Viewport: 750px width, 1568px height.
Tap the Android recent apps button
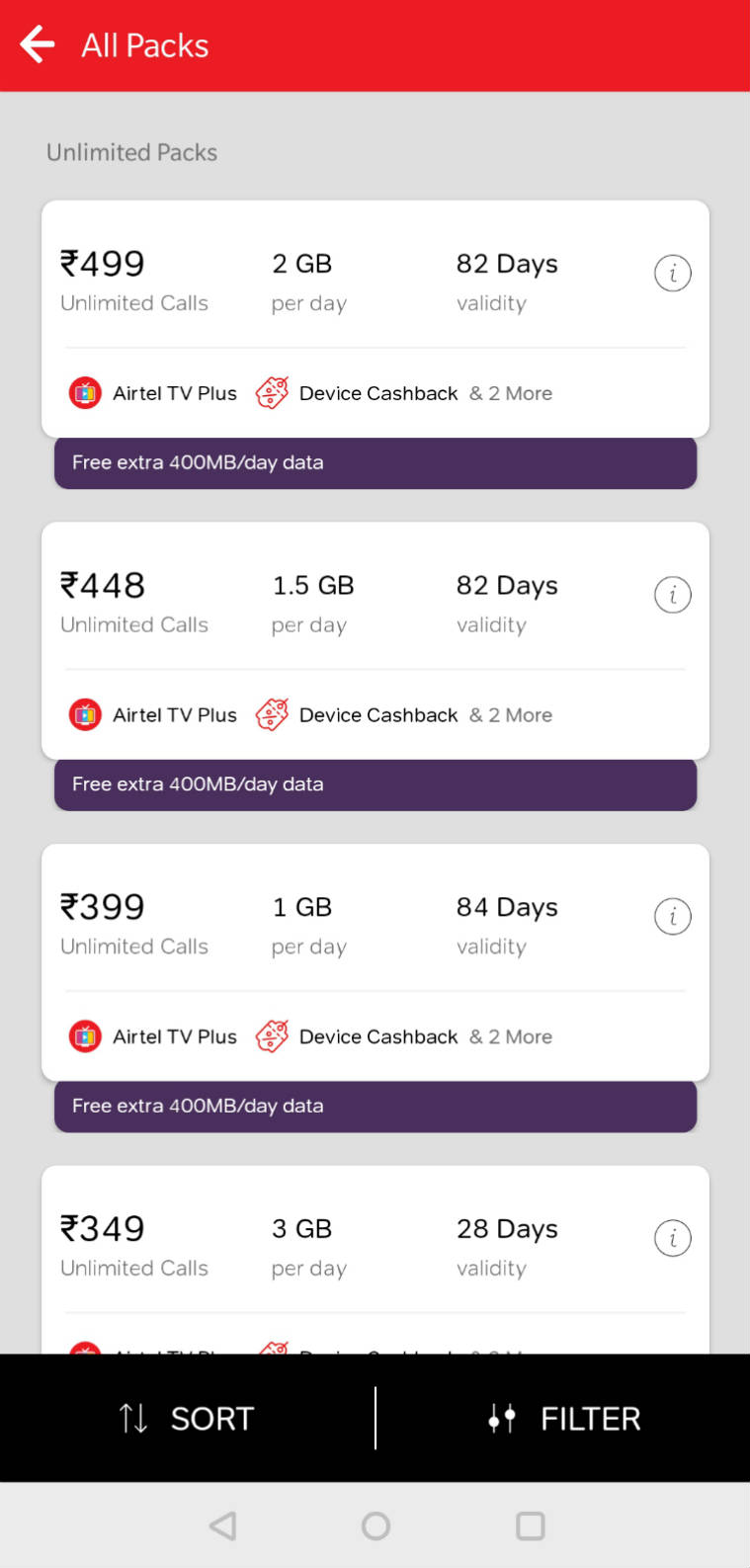click(x=529, y=1525)
